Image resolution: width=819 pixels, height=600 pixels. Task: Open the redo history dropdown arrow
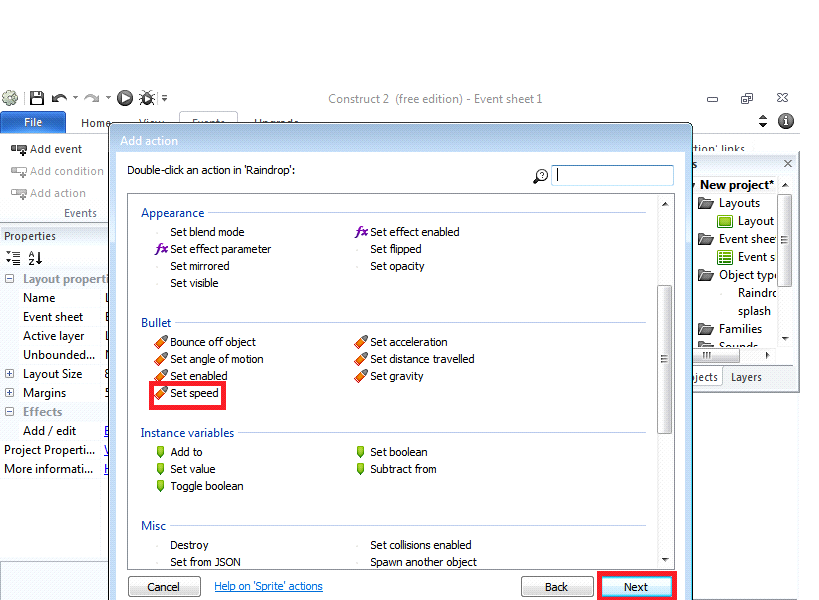[108, 98]
